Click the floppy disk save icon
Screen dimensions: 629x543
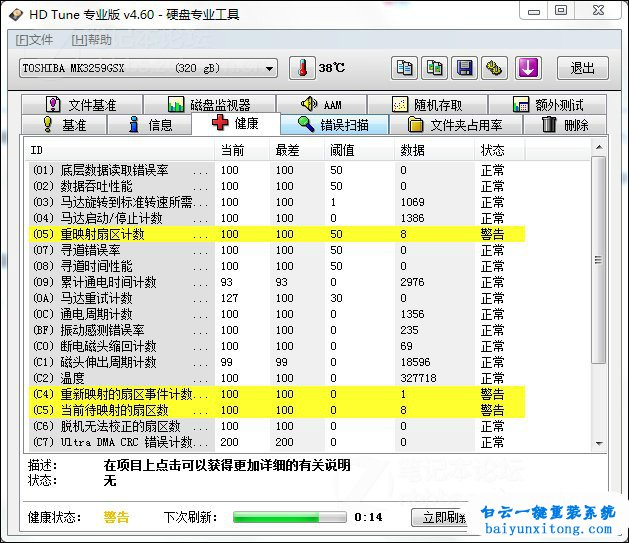click(x=465, y=68)
